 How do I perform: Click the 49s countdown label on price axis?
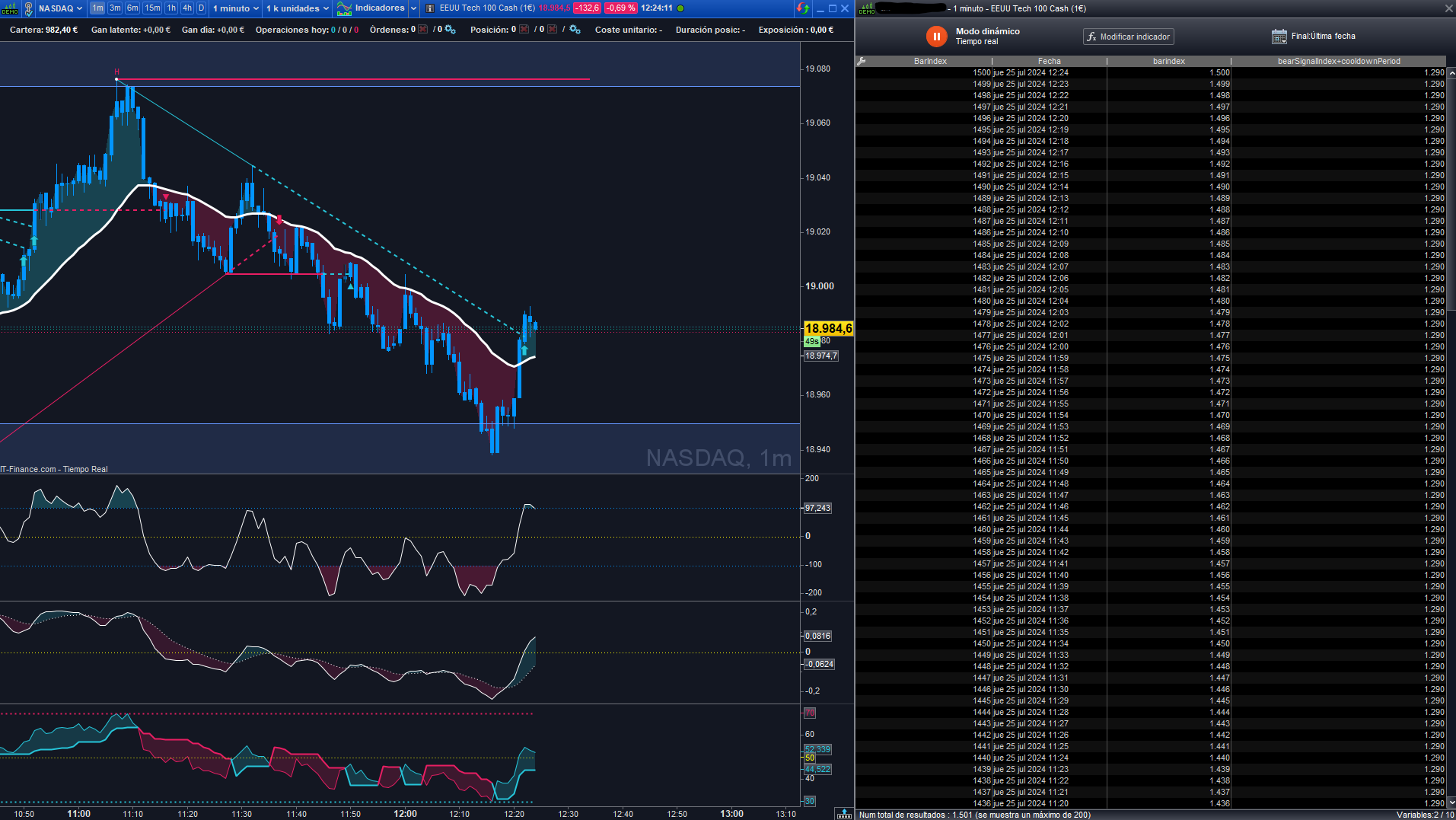[x=812, y=342]
